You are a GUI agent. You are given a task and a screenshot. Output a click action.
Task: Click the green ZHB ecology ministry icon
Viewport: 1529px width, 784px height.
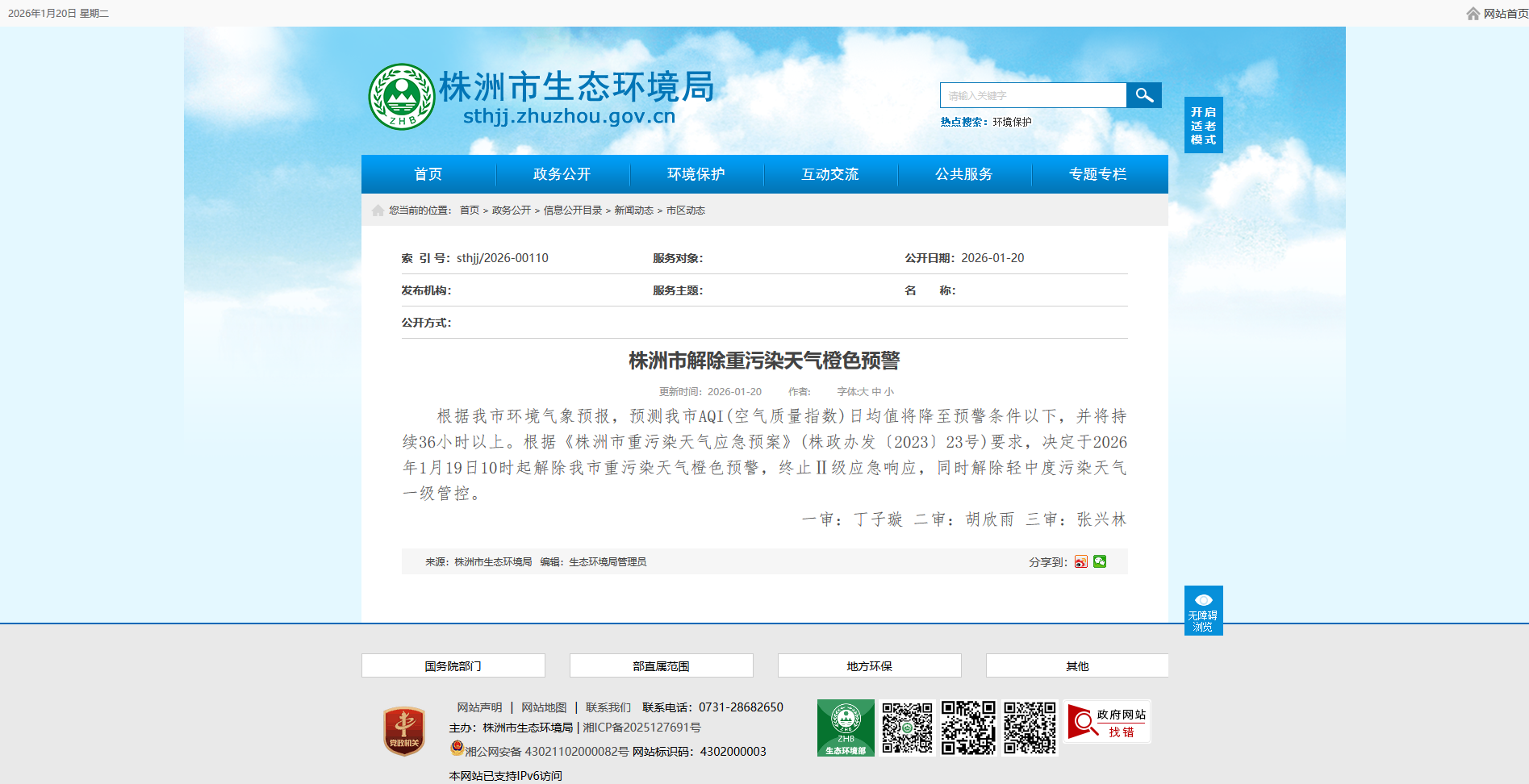845,728
